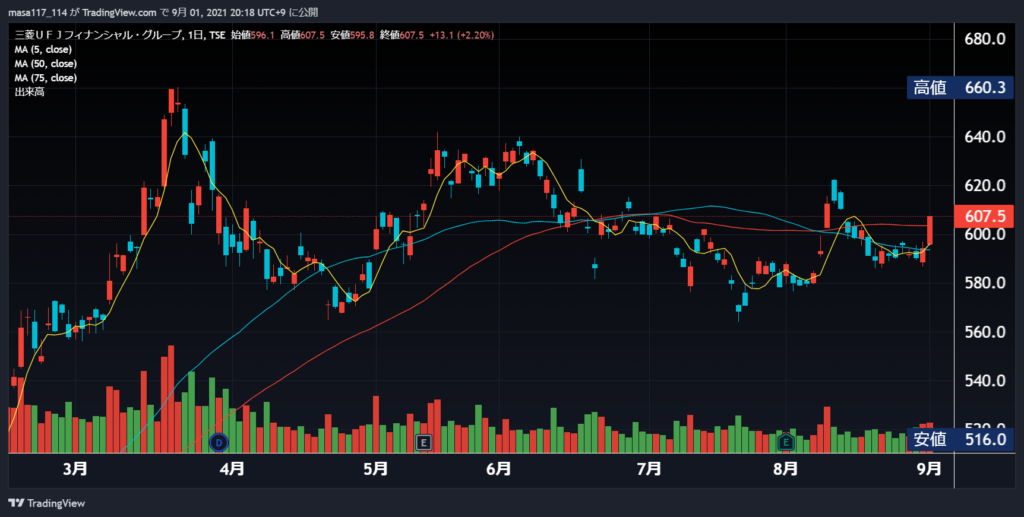Click the 580.0 price axis label
The image size is (1024, 517).
pyautogui.click(x=985, y=283)
